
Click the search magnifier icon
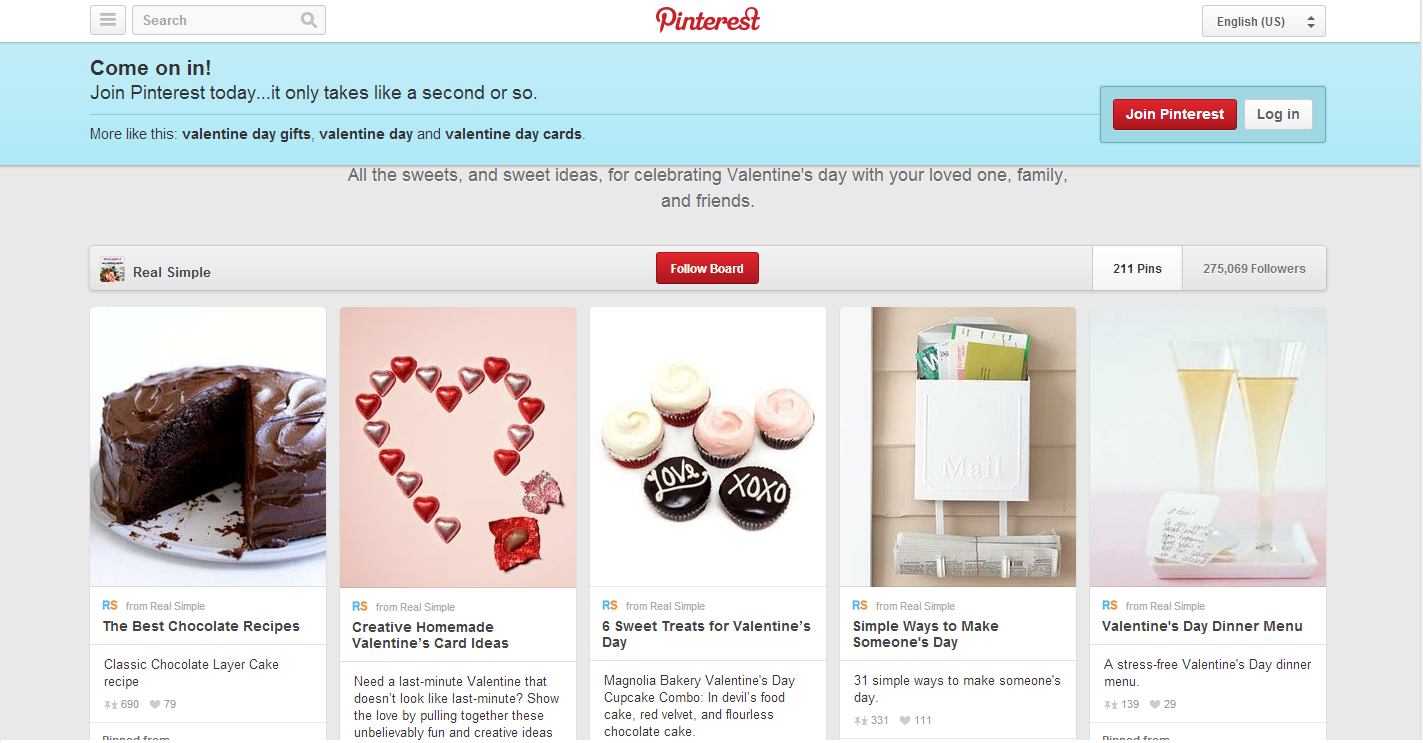point(309,20)
